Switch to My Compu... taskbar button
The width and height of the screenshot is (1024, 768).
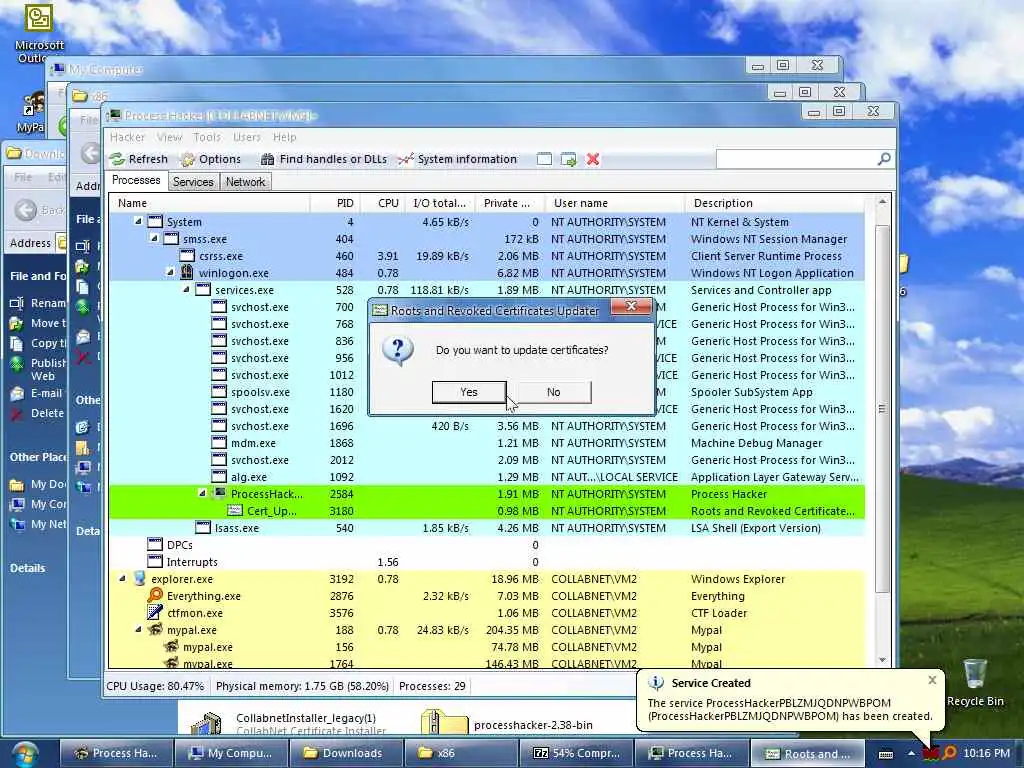(230, 753)
